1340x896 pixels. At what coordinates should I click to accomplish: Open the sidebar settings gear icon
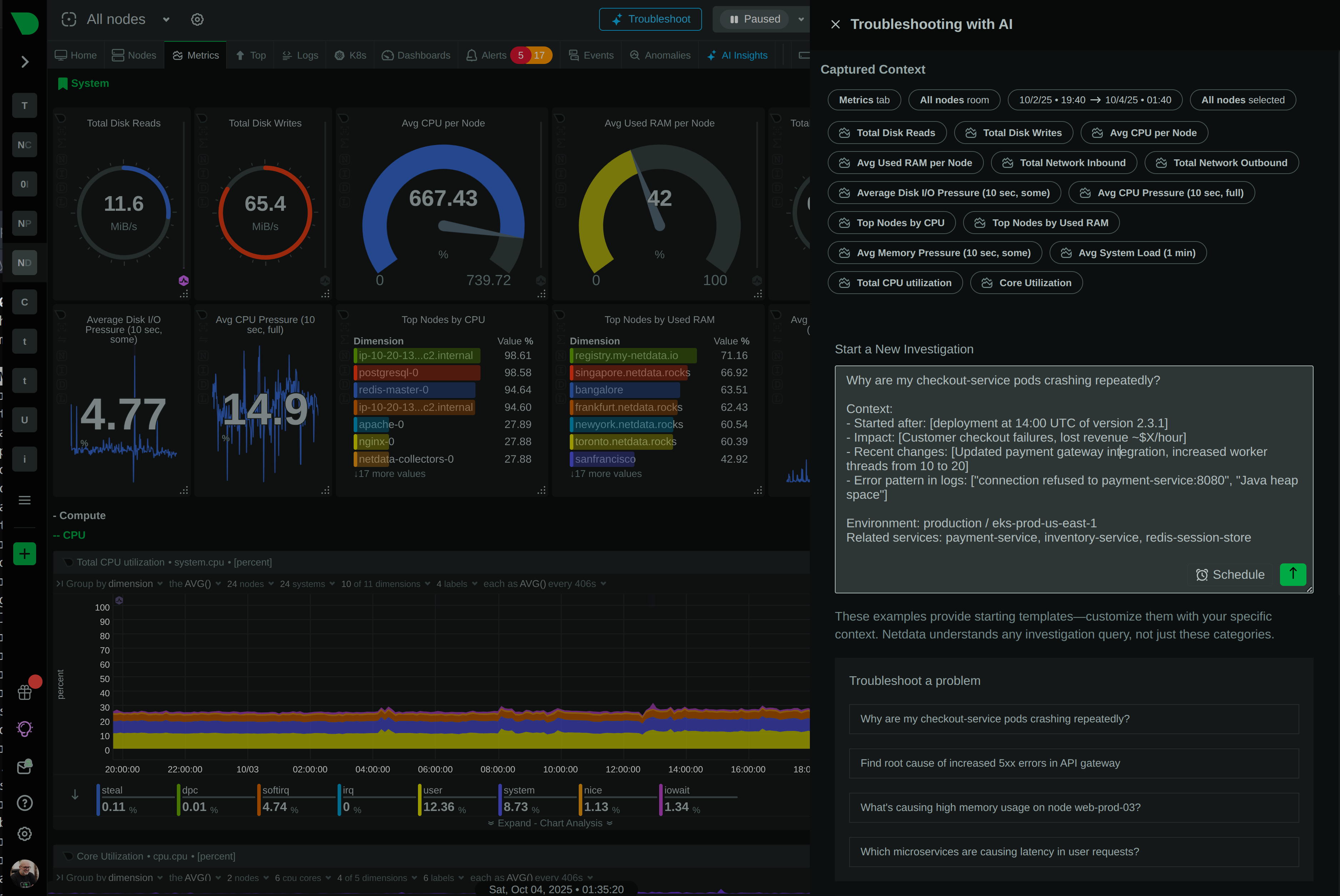click(25, 834)
